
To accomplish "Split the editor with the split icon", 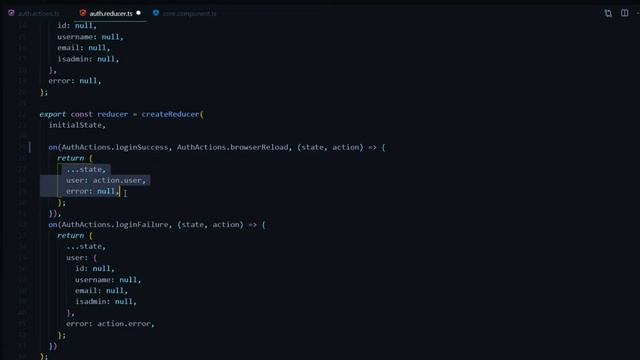I will (624, 13).
